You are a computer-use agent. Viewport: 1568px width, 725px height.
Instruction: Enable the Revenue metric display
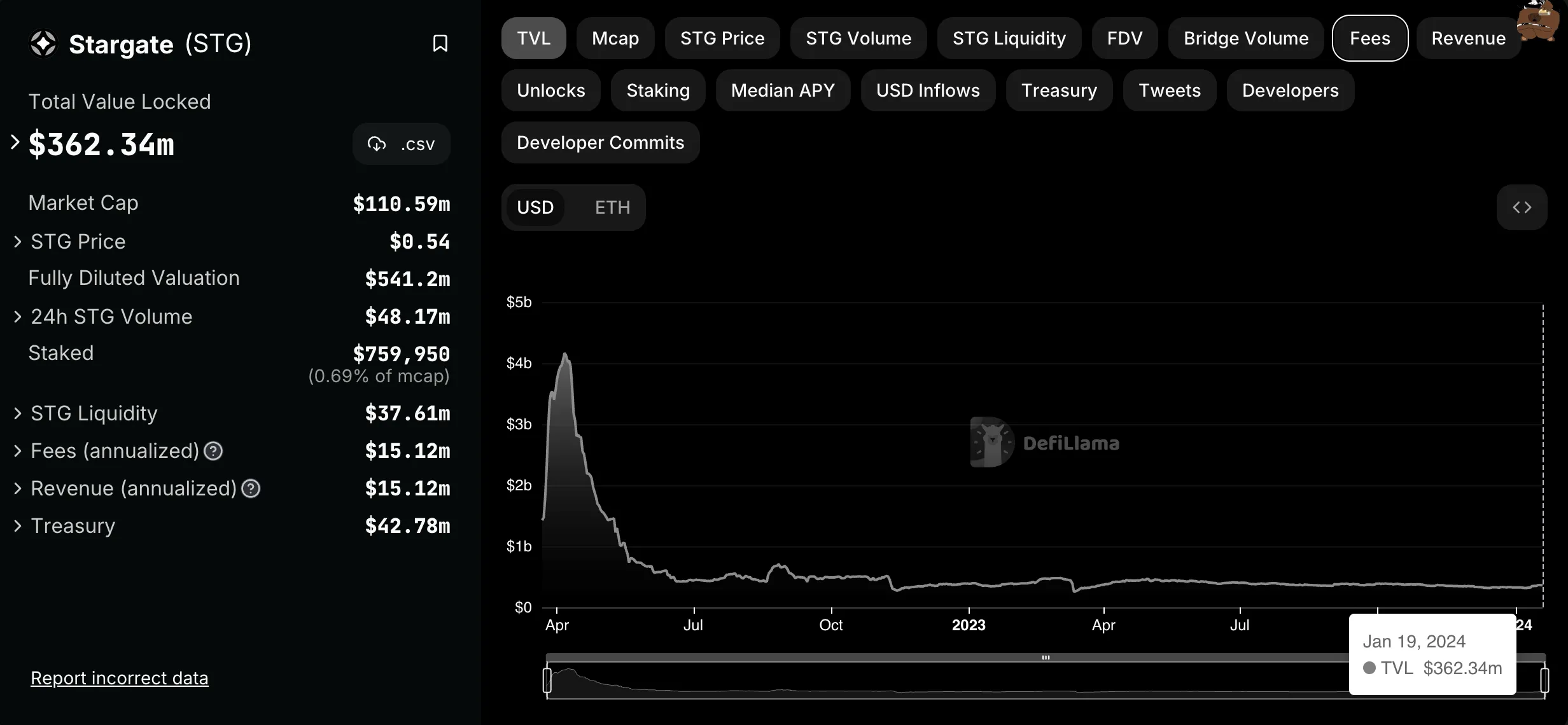tap(1469, 38)
